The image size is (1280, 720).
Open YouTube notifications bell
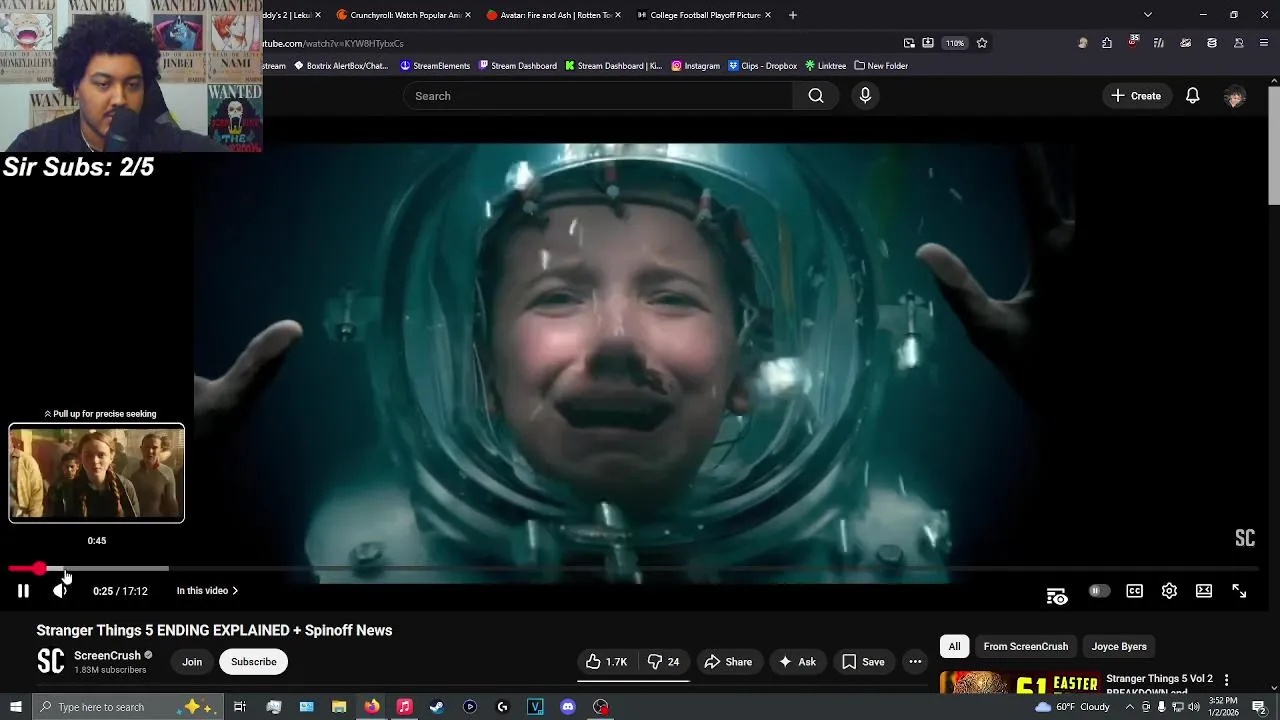(1192, 96)
